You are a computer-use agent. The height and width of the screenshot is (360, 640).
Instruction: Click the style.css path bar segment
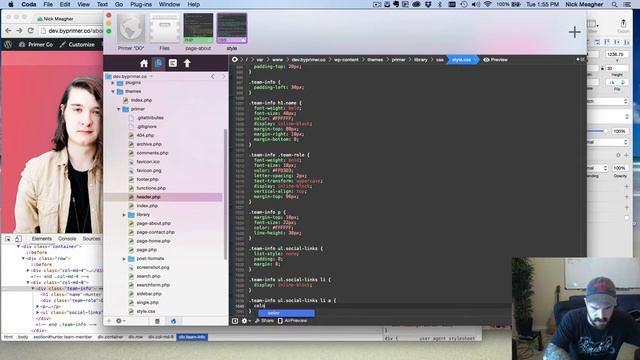461,60
